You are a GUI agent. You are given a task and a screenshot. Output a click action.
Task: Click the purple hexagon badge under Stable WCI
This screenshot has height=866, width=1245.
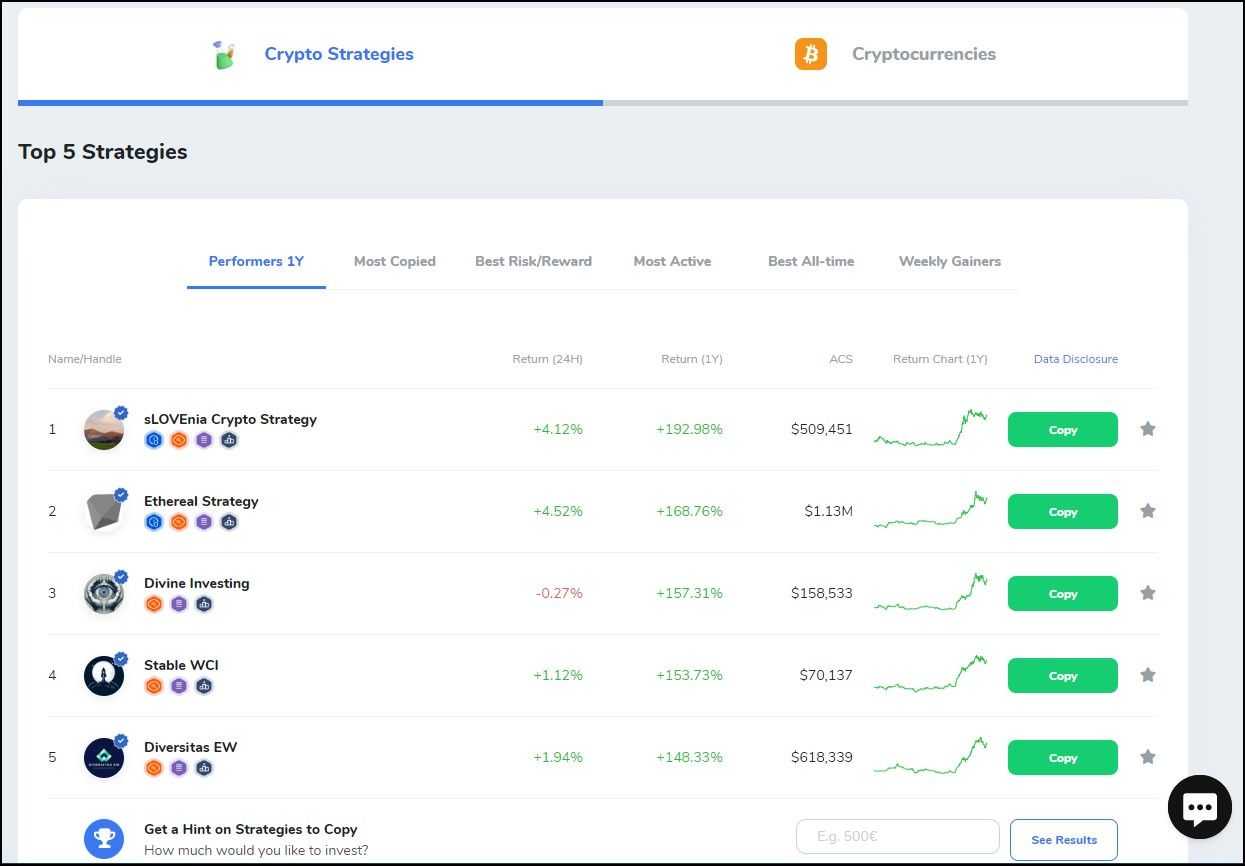179,685
